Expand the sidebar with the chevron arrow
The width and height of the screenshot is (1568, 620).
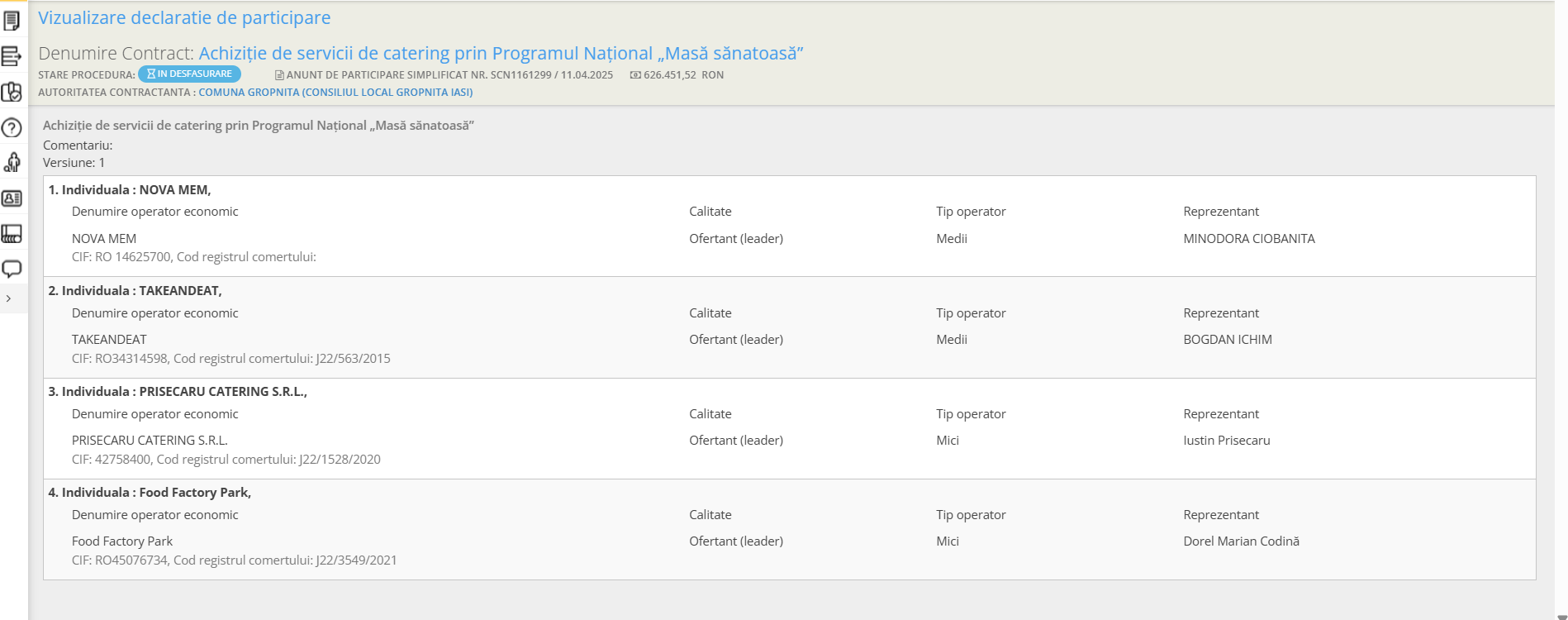point(8,298)
